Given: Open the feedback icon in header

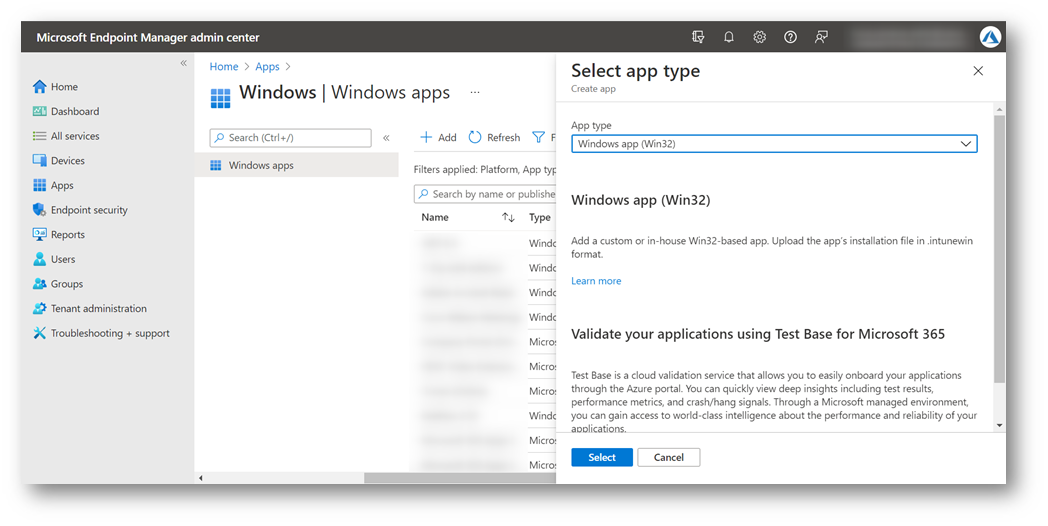Looking at the screenshot, I should point(821,37).
